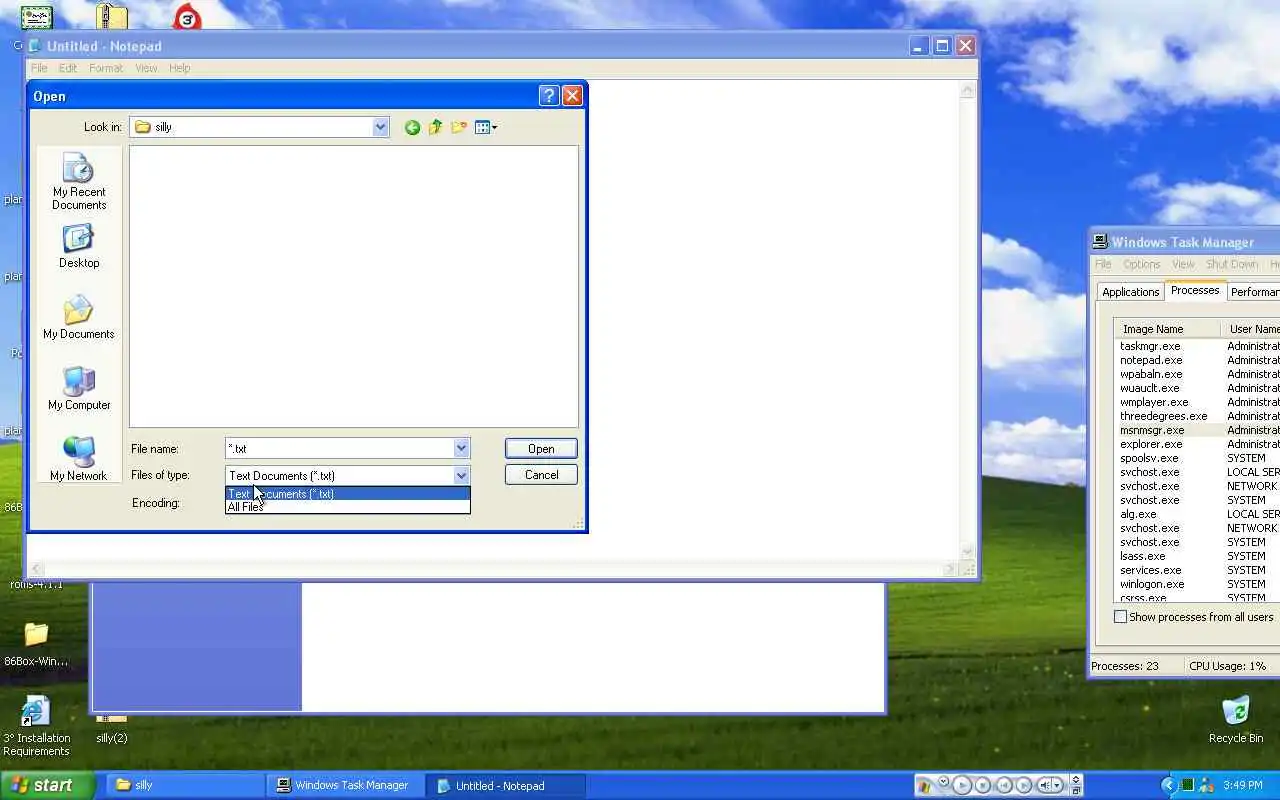Select the 86Box-Win folder on desktop
Viewport: 1280px width, 800px height.
36,645
